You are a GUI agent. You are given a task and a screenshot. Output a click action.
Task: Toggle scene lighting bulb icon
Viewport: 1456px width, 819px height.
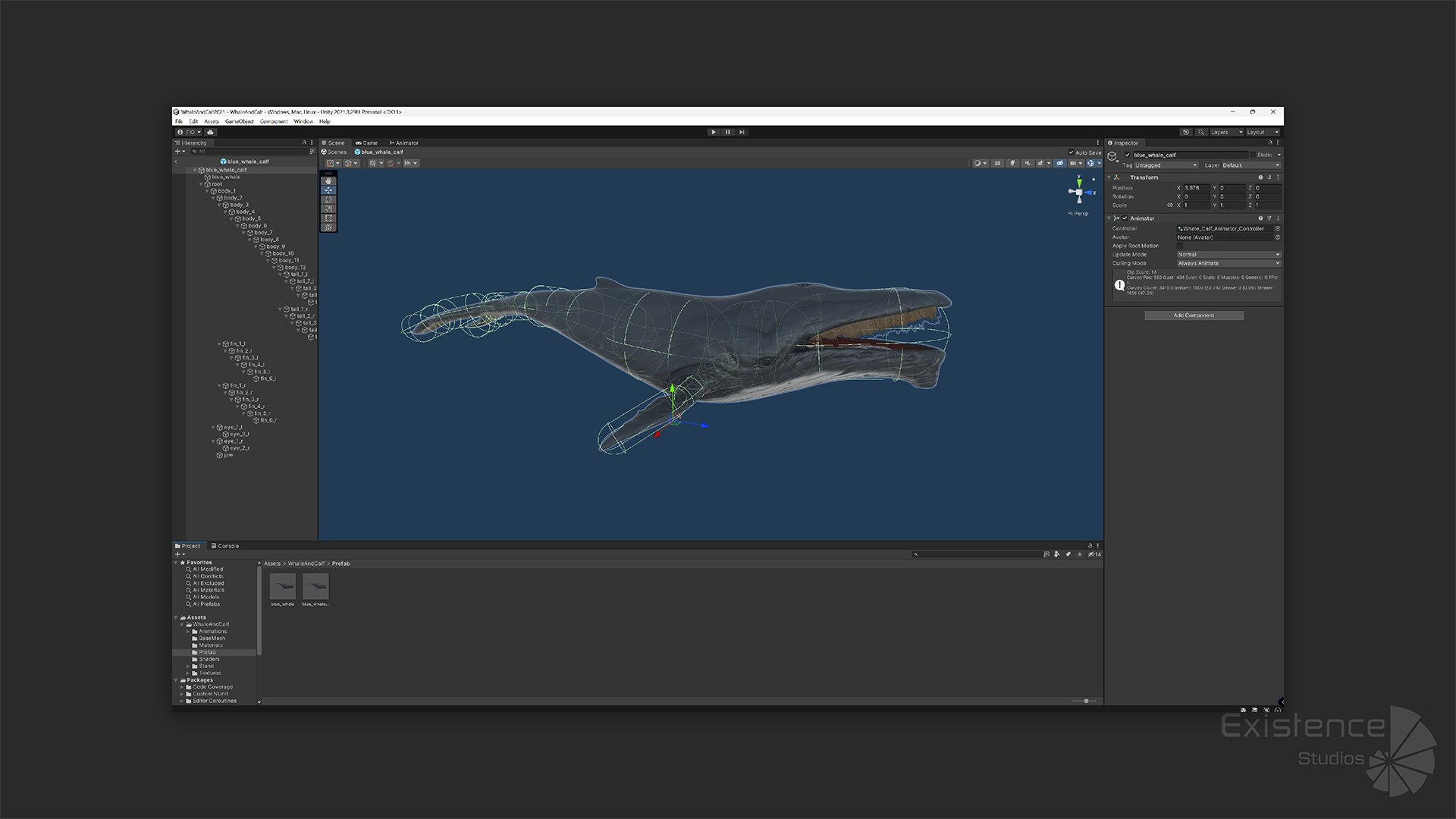[1012, 163]
